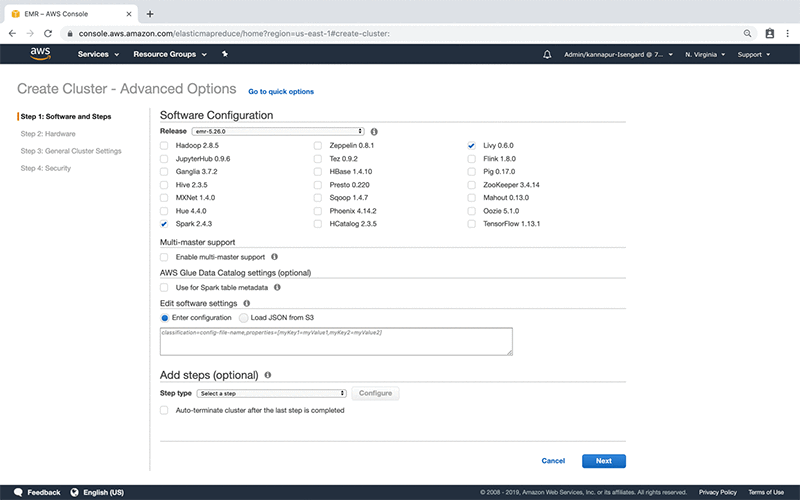Toggle Enable multi-master support checkbox
The width and height of the screenshot is (800, 500).
164,257
